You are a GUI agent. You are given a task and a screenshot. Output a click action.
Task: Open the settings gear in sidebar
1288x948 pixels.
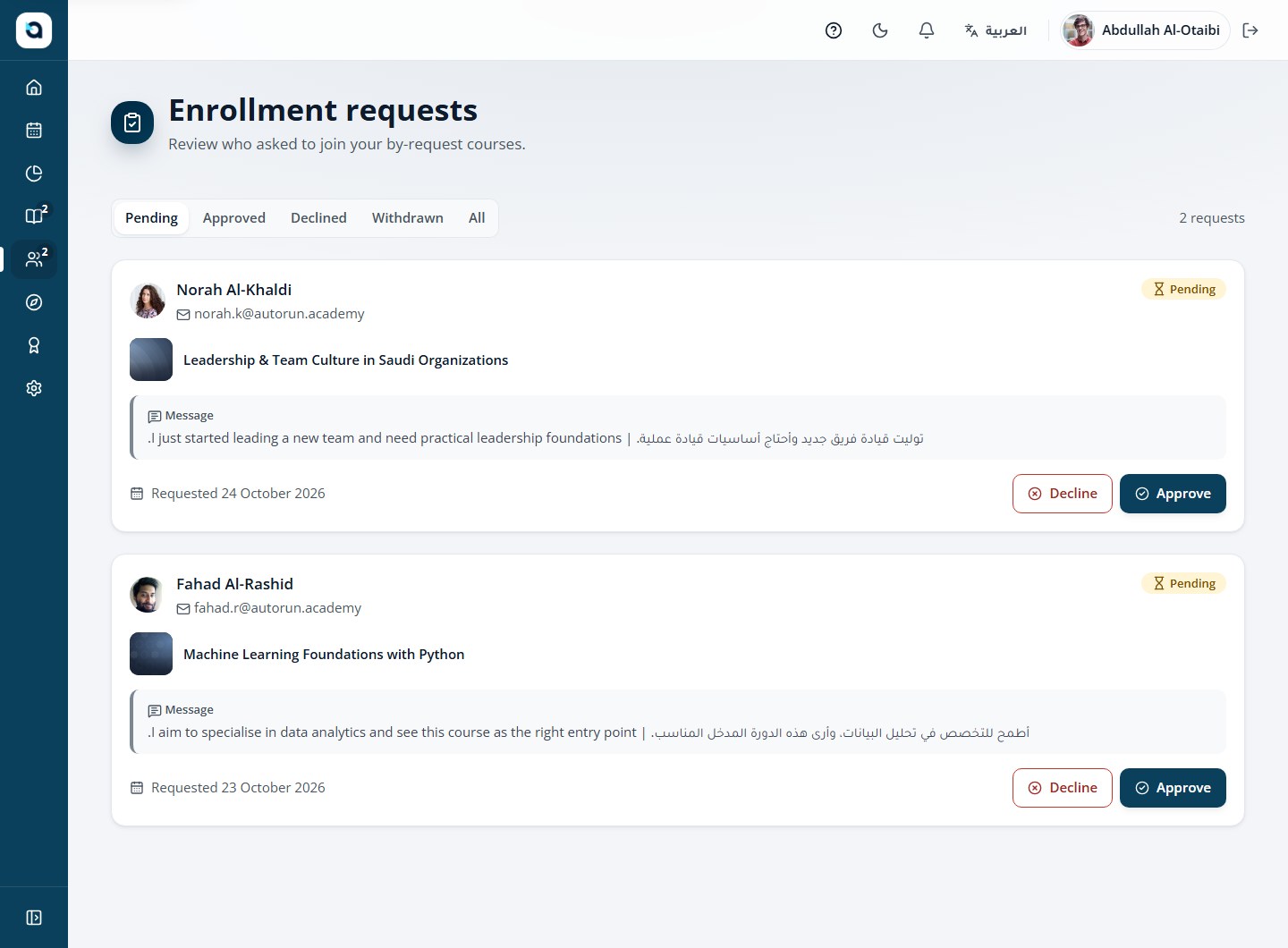tap(34, 388)
